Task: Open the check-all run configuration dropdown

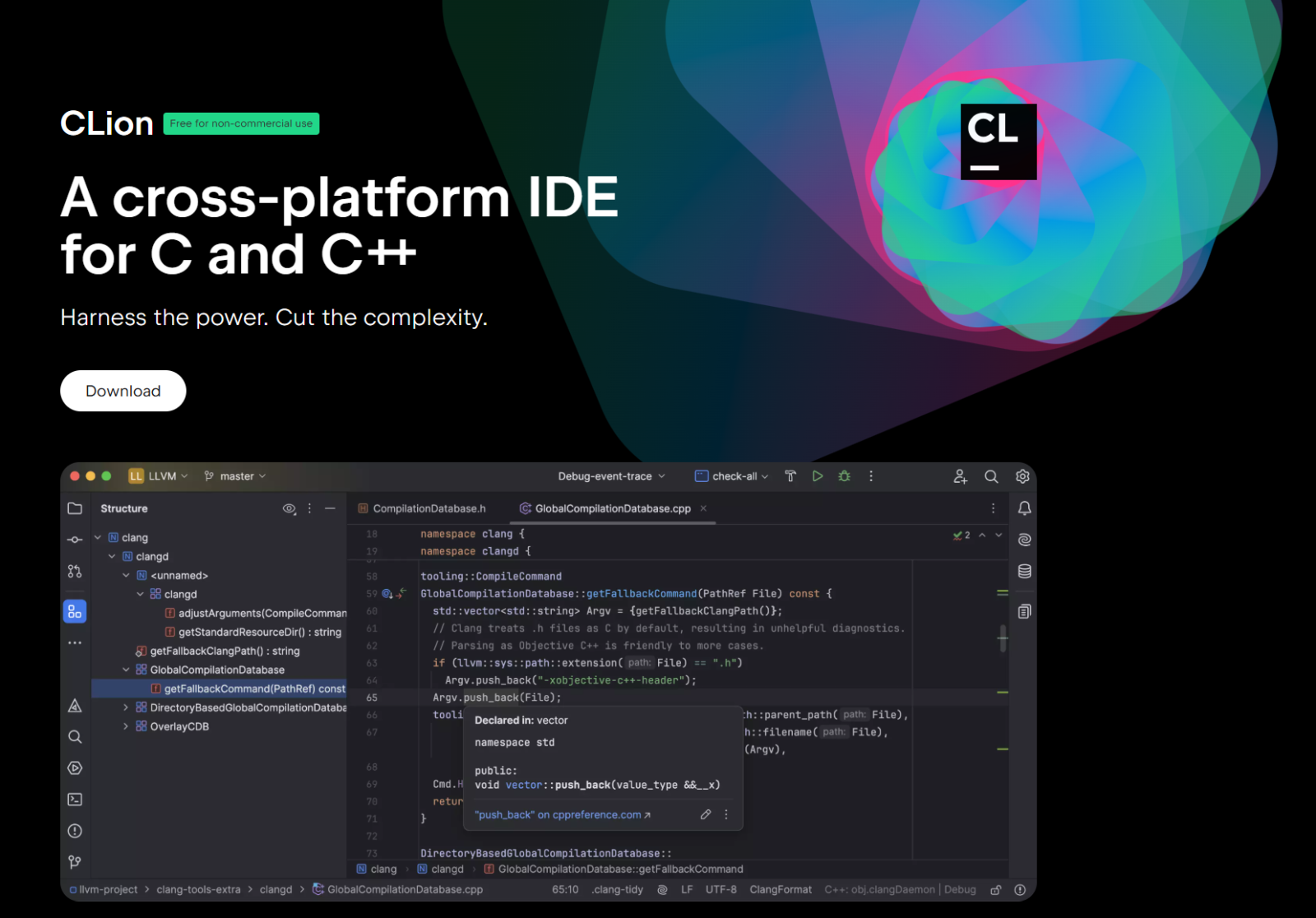Action: (730, 475)
